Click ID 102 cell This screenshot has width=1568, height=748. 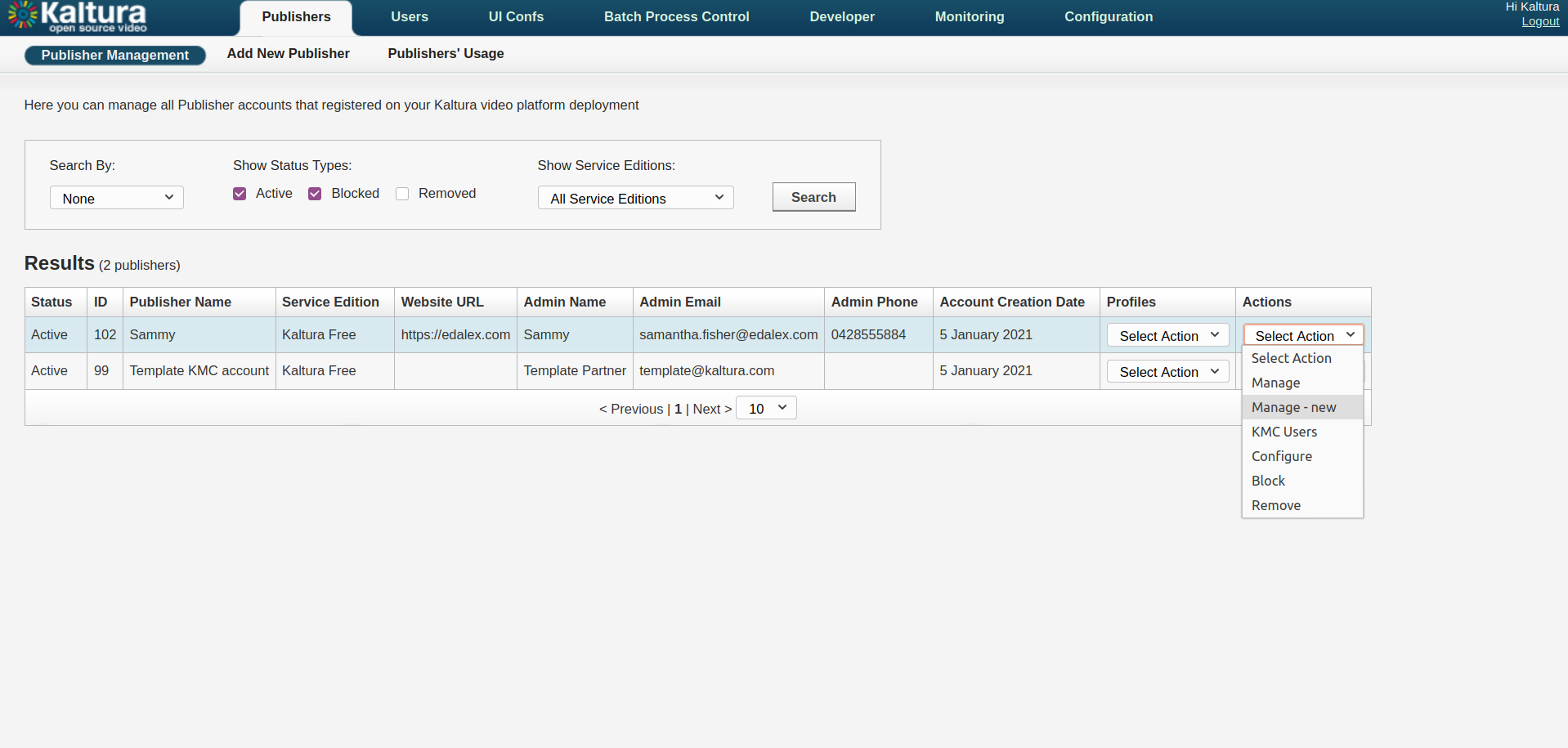coord(105,334)
